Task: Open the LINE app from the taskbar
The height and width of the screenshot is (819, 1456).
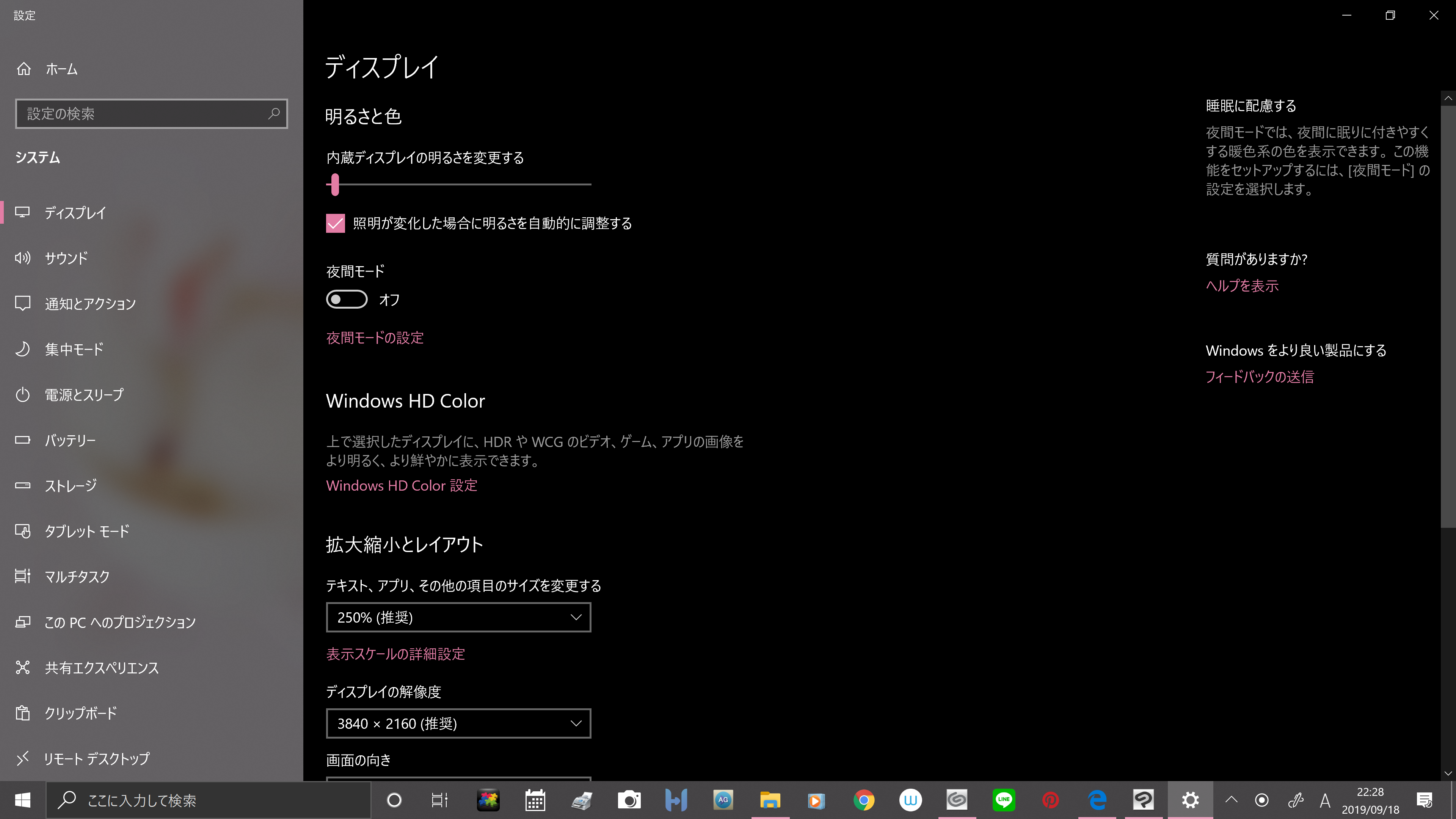Action: [1004, 800]
